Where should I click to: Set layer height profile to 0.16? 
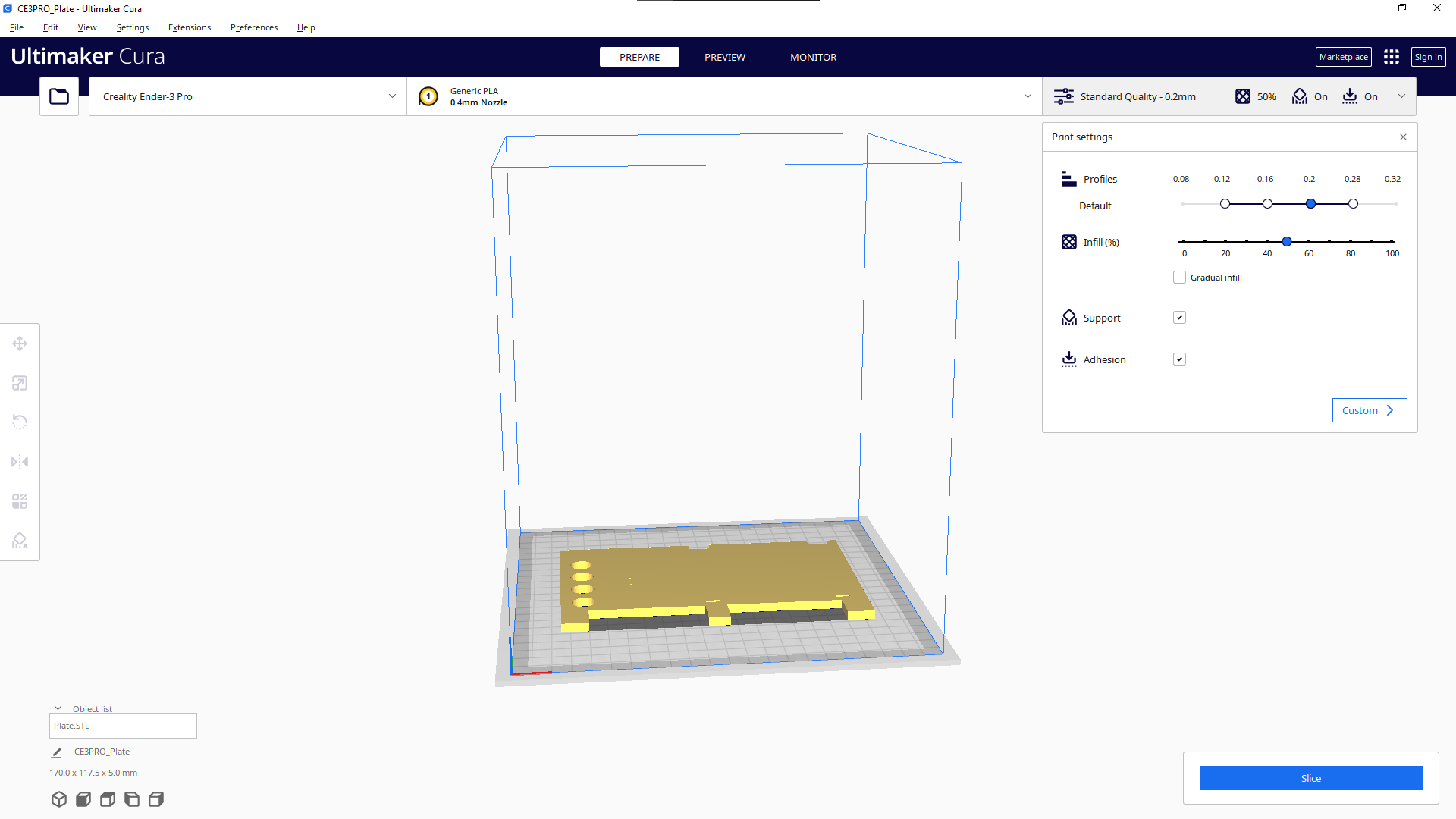point(1267,204)
